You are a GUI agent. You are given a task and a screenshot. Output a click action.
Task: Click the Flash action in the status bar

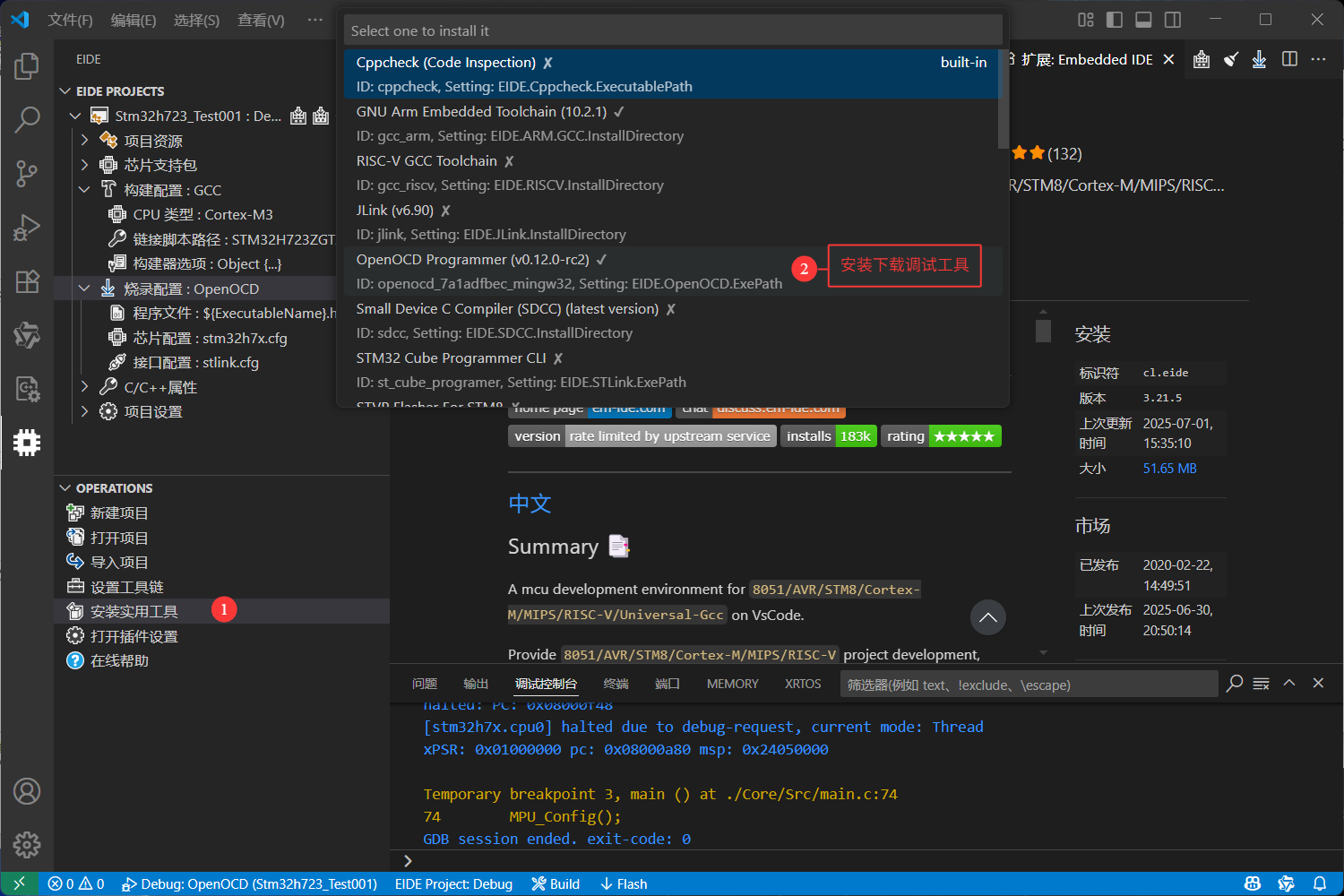[x=624, y=883]
